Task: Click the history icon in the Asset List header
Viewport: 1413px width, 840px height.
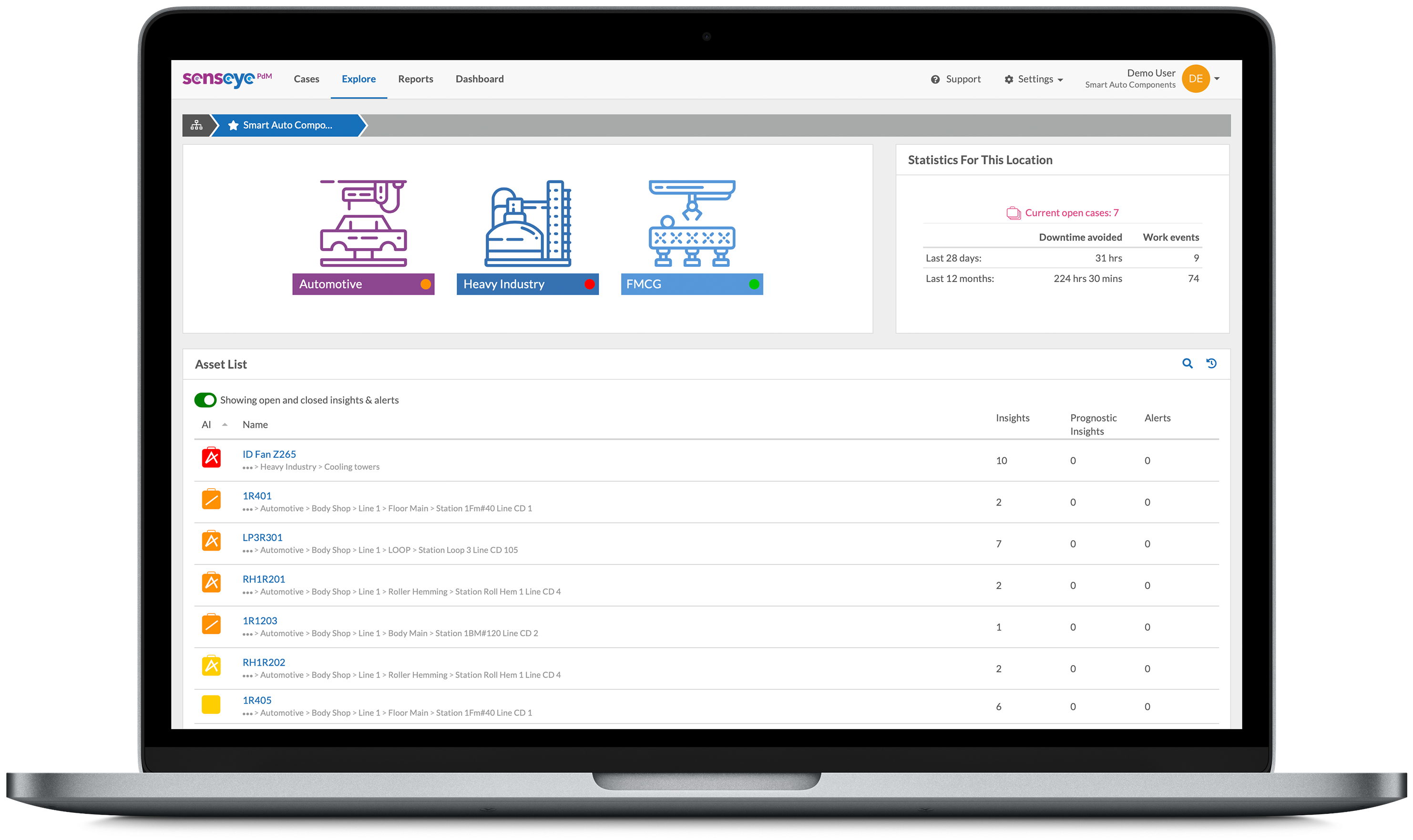Action: click(x=1212, y=364)
